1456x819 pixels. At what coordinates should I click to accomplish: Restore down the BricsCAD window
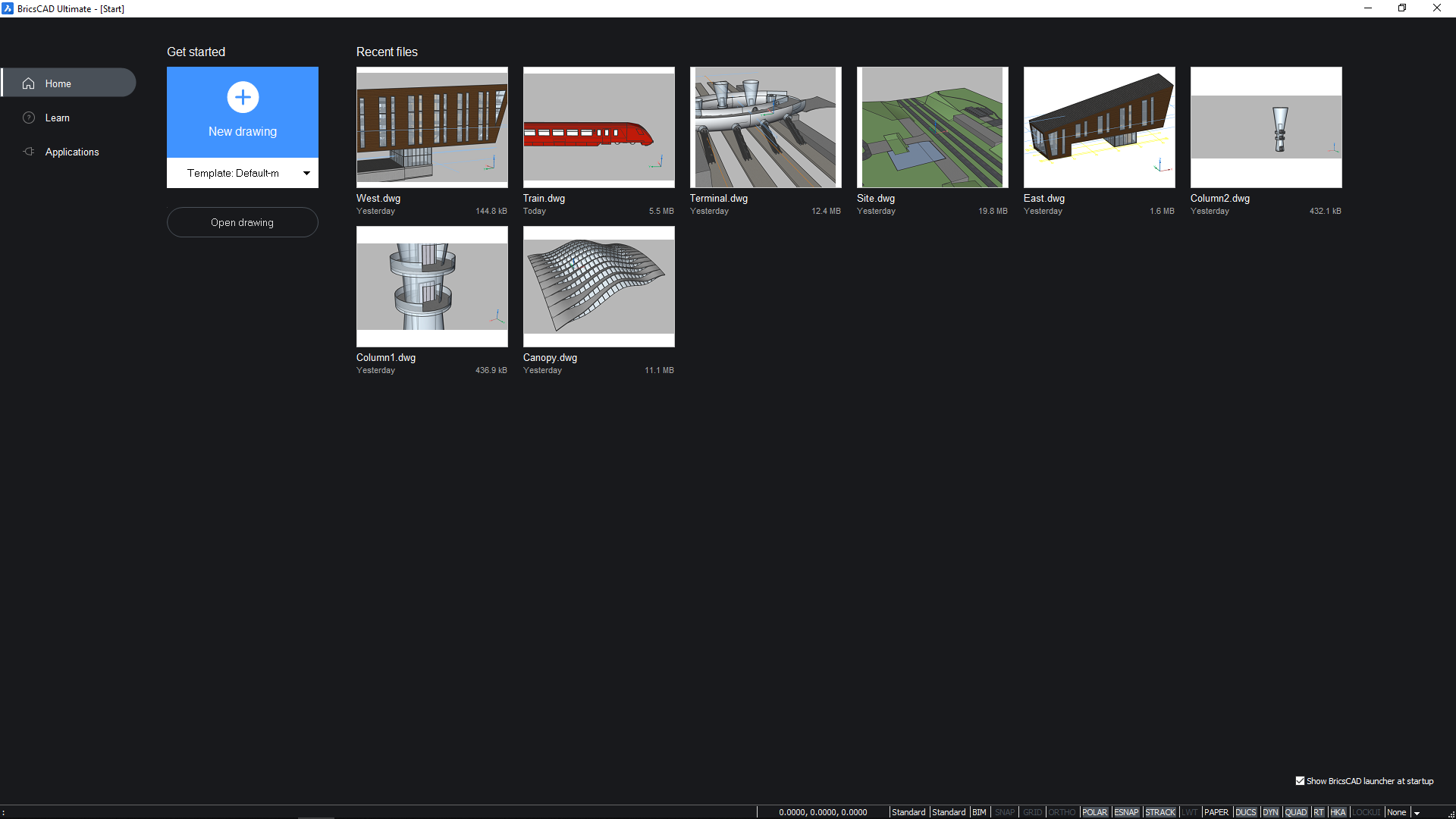[1402, 8]
